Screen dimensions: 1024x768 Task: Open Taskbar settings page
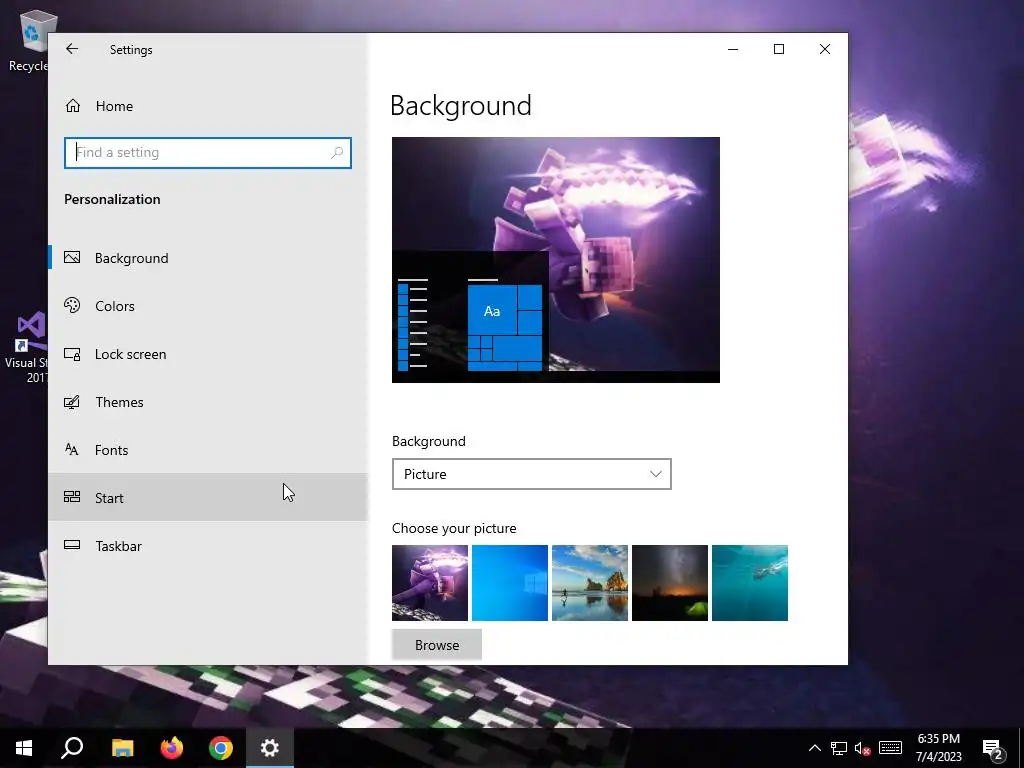(208, 546)
